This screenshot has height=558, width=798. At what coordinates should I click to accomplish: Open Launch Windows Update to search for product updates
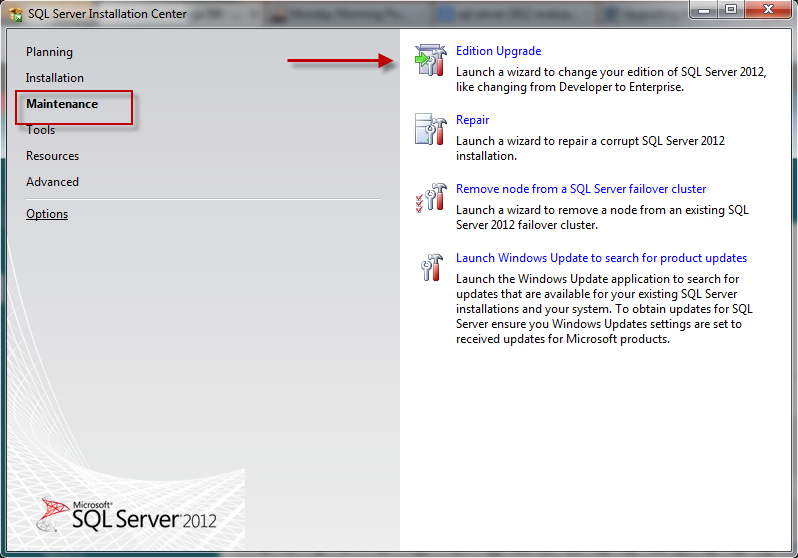click(x=601, y=258)
